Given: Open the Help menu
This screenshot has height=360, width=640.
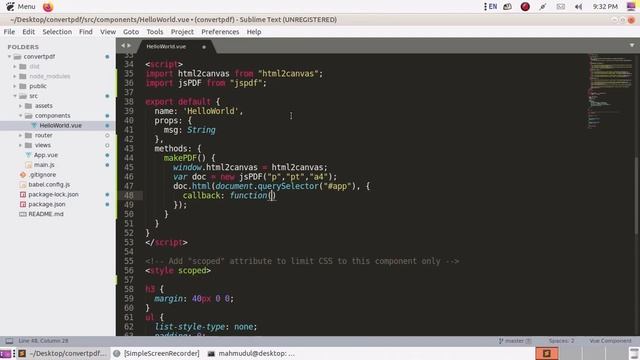Looking at the screenshot, I should [254, 32].
